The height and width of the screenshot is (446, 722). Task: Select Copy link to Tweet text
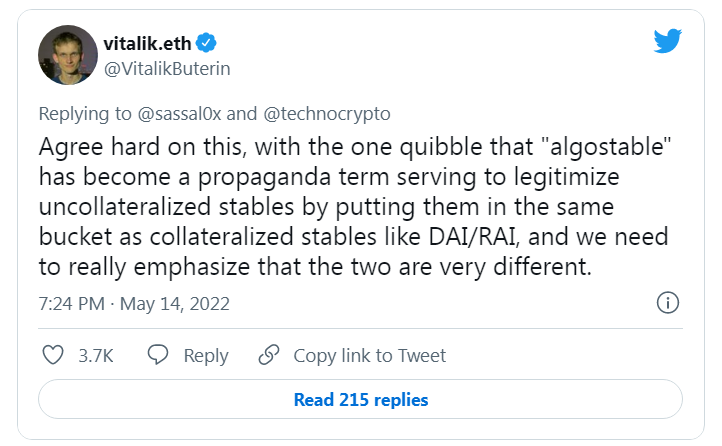(369, 356)
